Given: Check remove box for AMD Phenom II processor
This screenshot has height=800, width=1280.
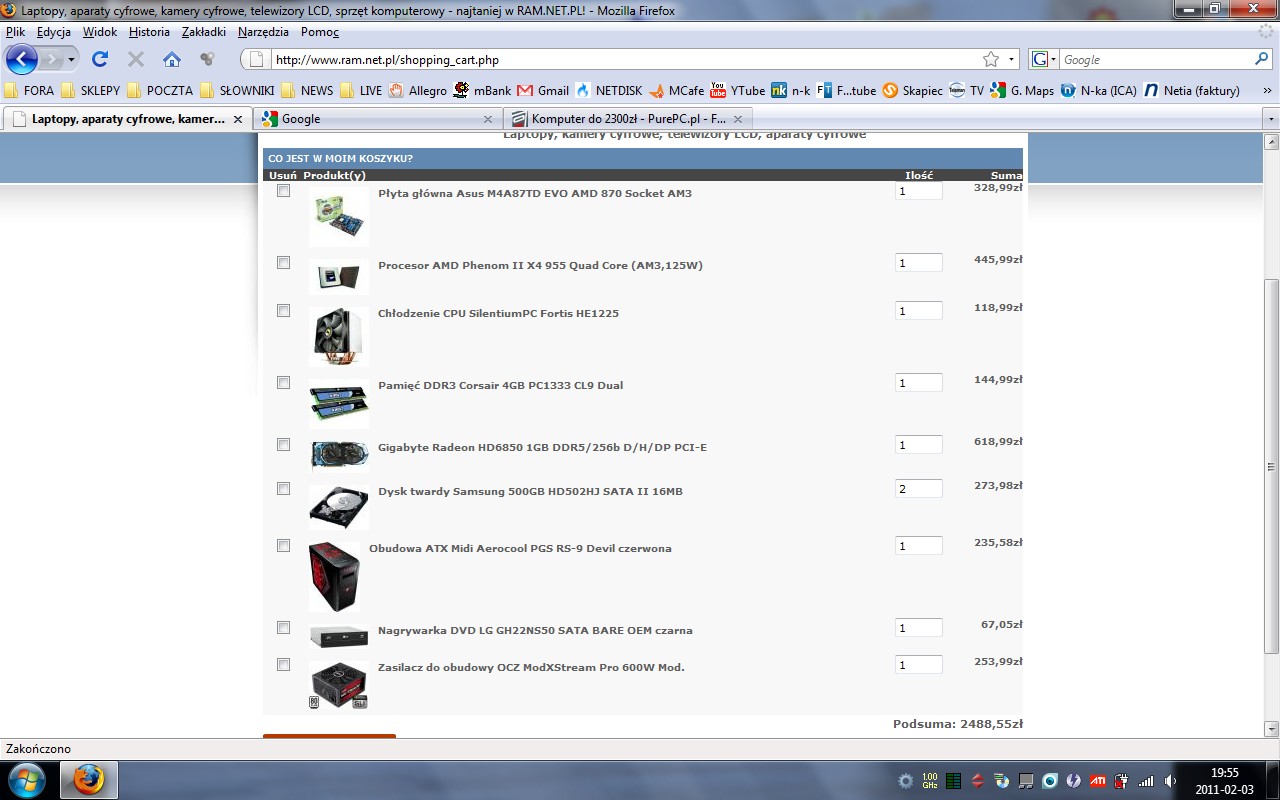Looking at the screenshot, I should pyautogui.click(x=284, y=262).
